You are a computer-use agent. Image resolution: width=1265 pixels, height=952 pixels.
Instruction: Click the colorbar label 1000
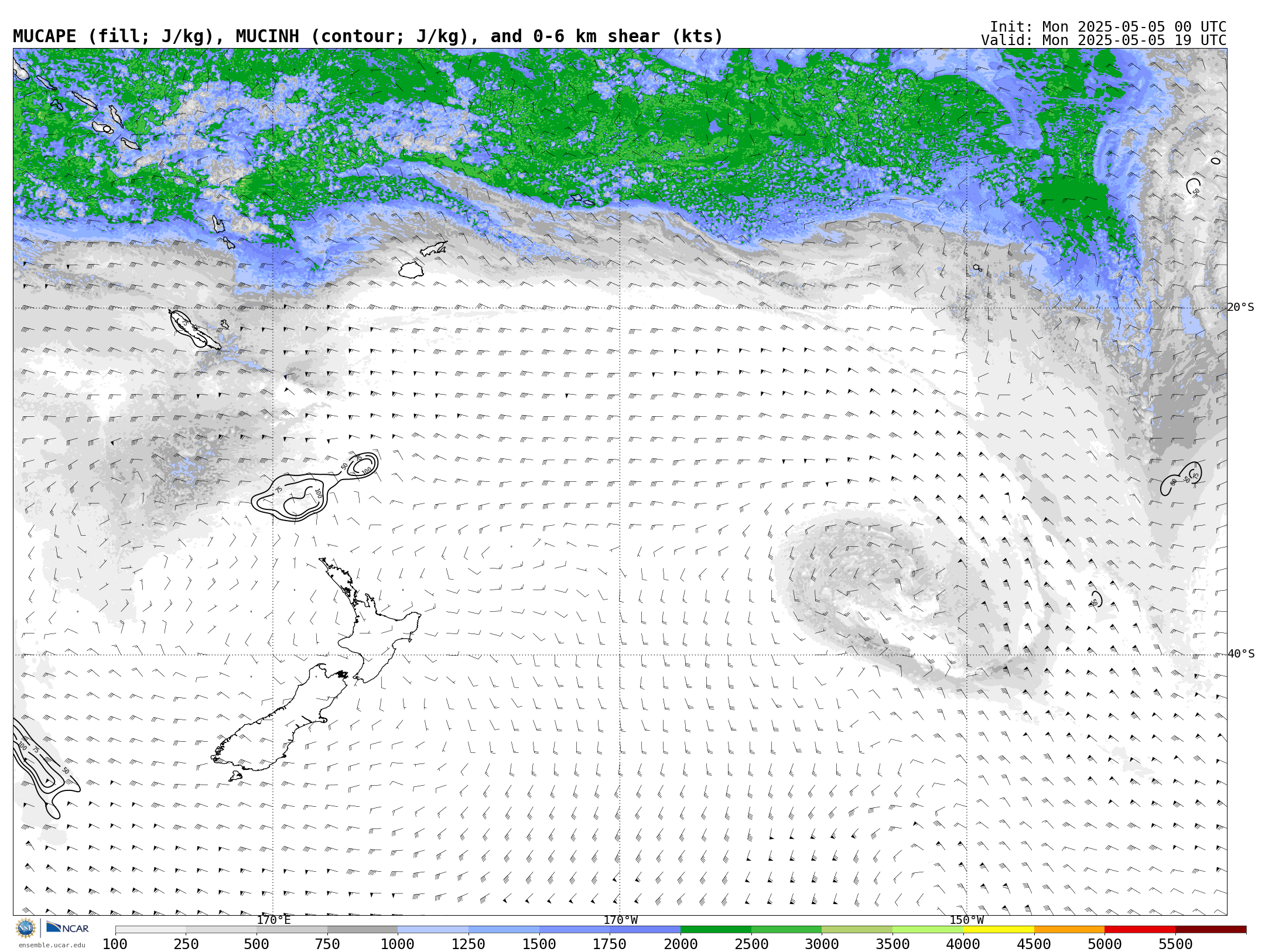[x=398, y=944]
